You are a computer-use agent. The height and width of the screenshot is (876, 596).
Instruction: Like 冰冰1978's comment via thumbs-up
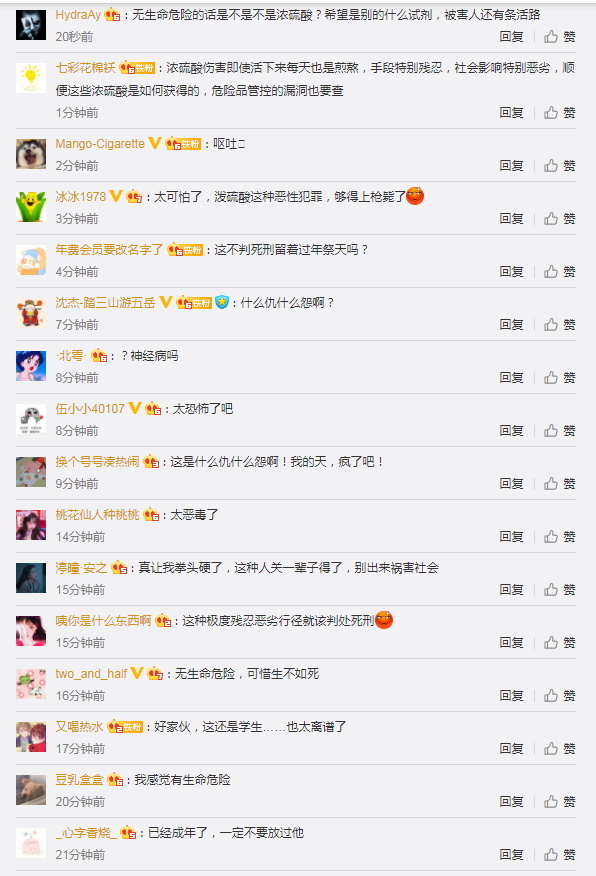pos(551,218)
